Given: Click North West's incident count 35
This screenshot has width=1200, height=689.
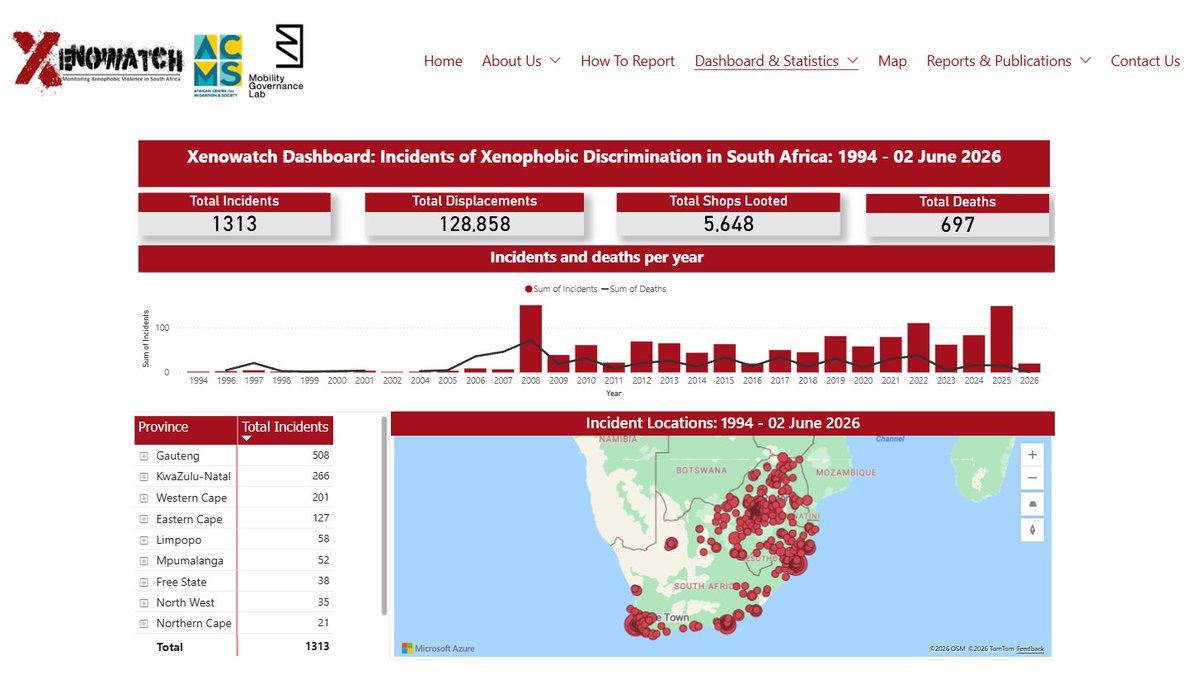Looking at the screenshot, I should (x=323, y=603).
